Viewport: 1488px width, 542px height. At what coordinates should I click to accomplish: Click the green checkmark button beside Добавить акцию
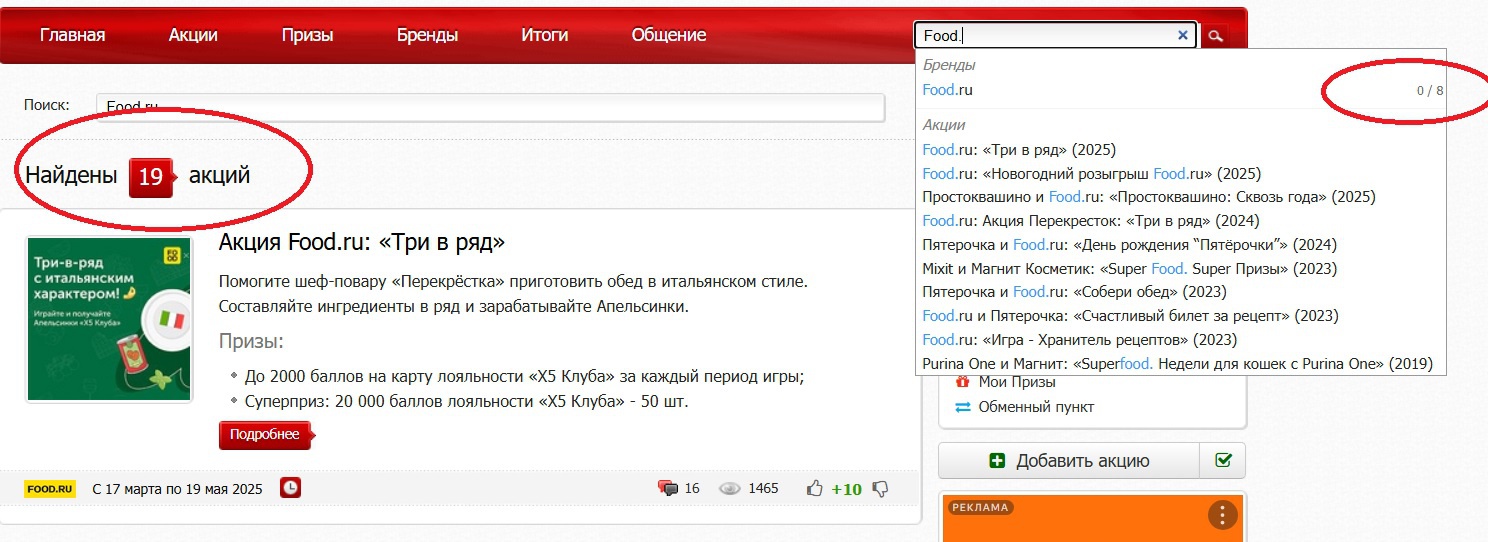pos(1222,461)
